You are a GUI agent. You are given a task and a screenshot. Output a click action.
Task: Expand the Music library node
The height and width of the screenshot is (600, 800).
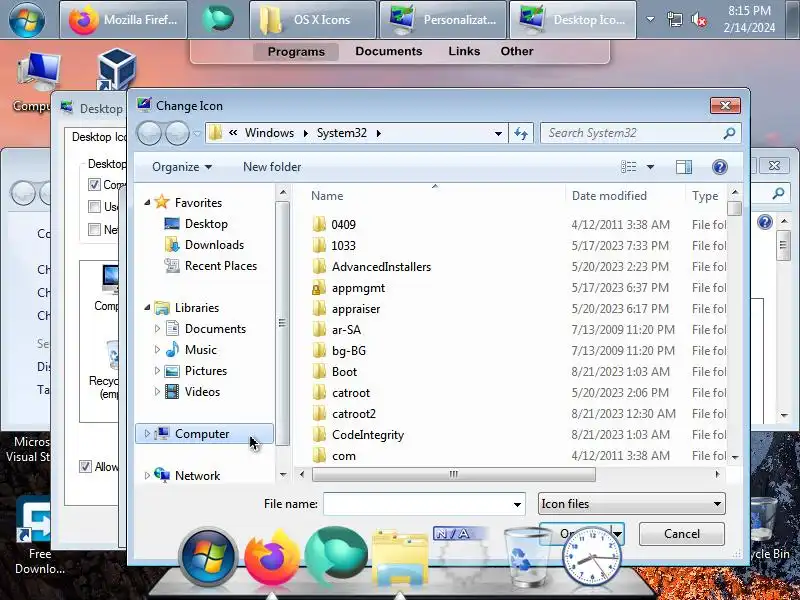tap(157, 350)
